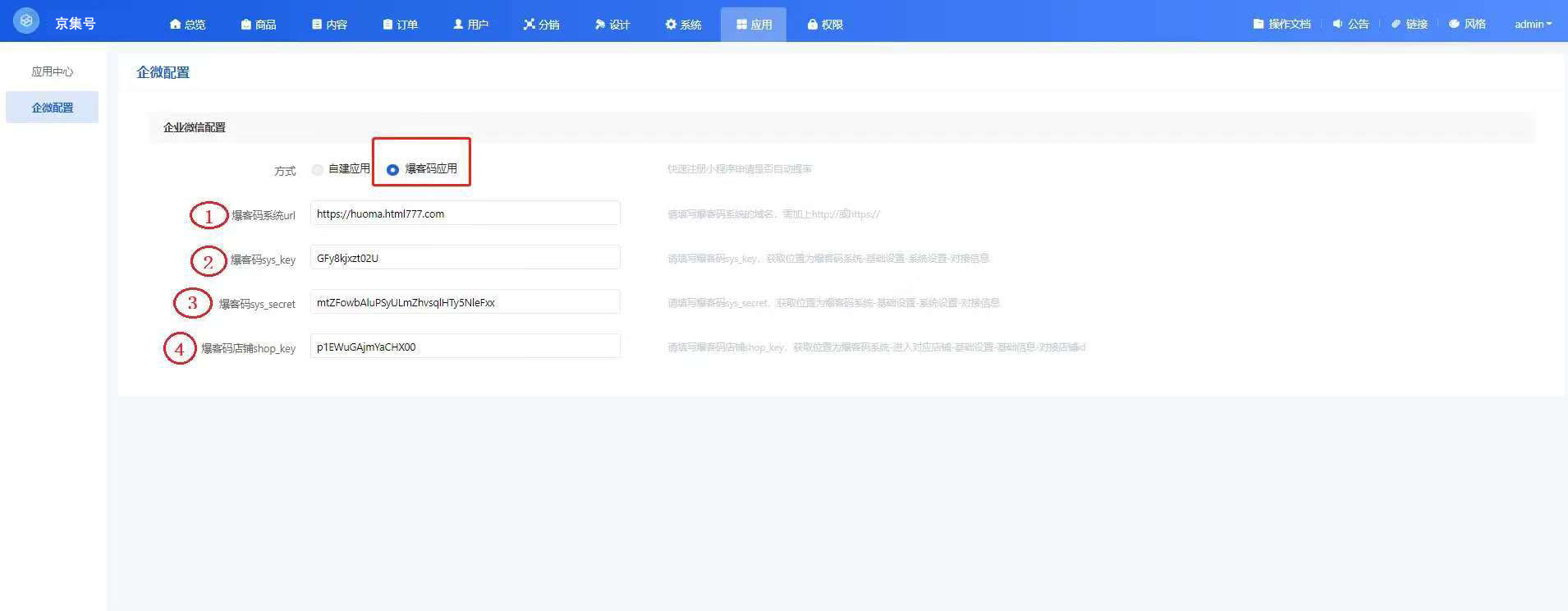Go to 应用中心 in sidebar
1568x611 pixels.
[x=53, y=71]
